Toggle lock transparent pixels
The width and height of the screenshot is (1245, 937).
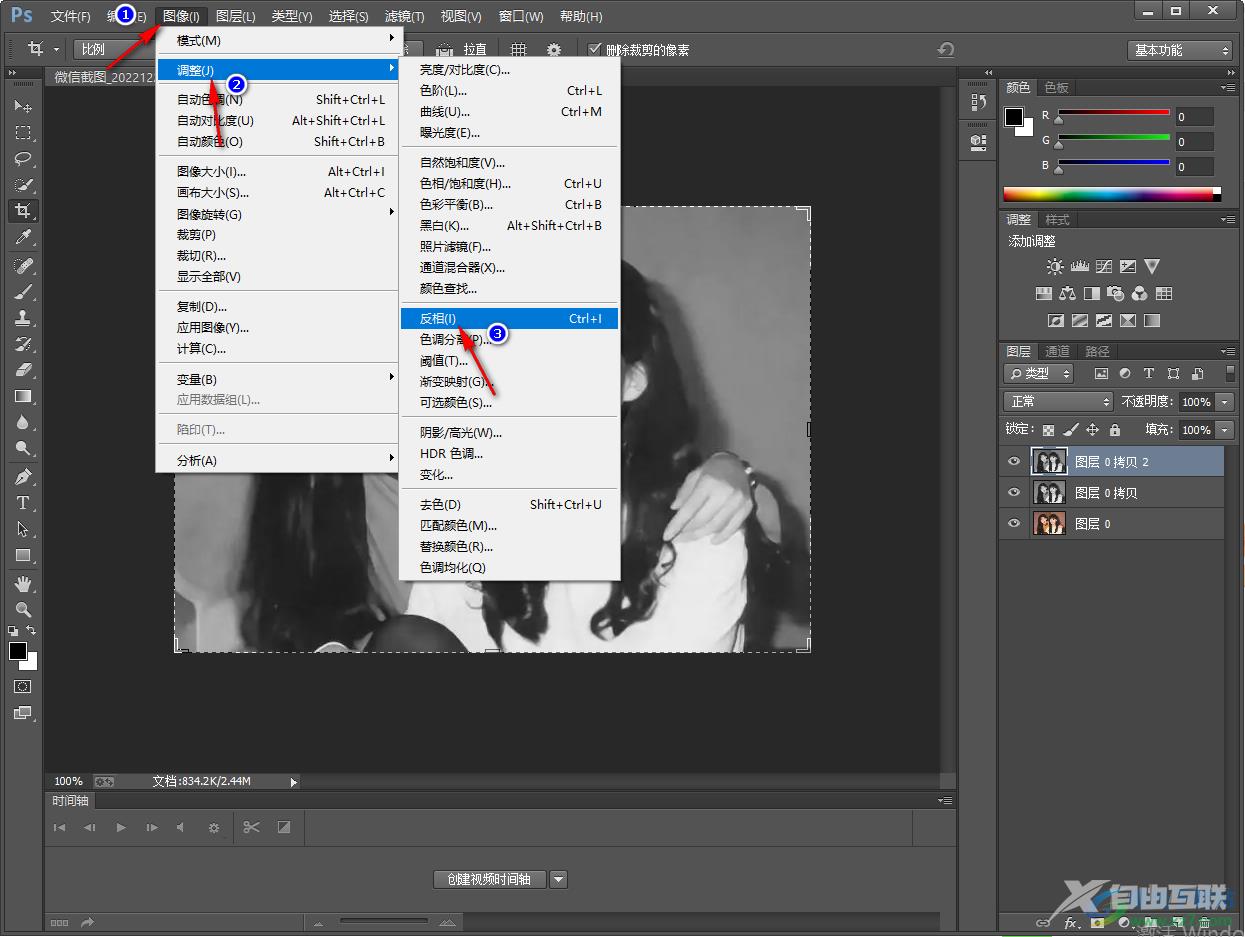1048,430
